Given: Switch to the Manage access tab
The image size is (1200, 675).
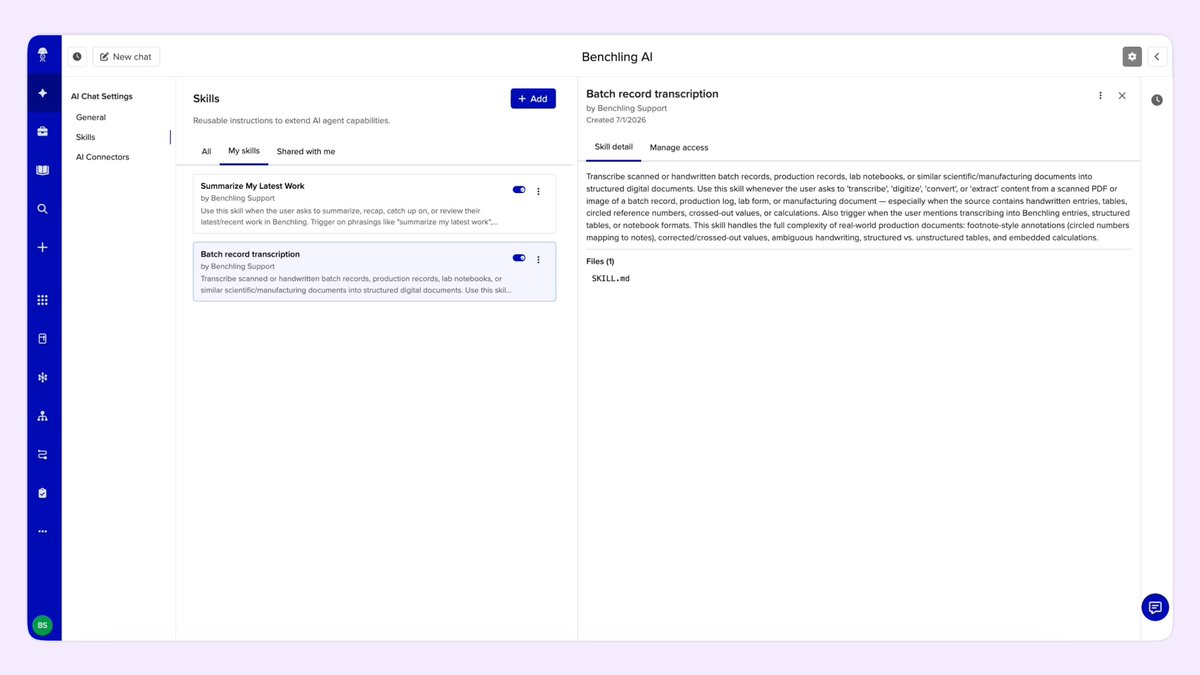Looking at the screenshot, I should point(679,147).
